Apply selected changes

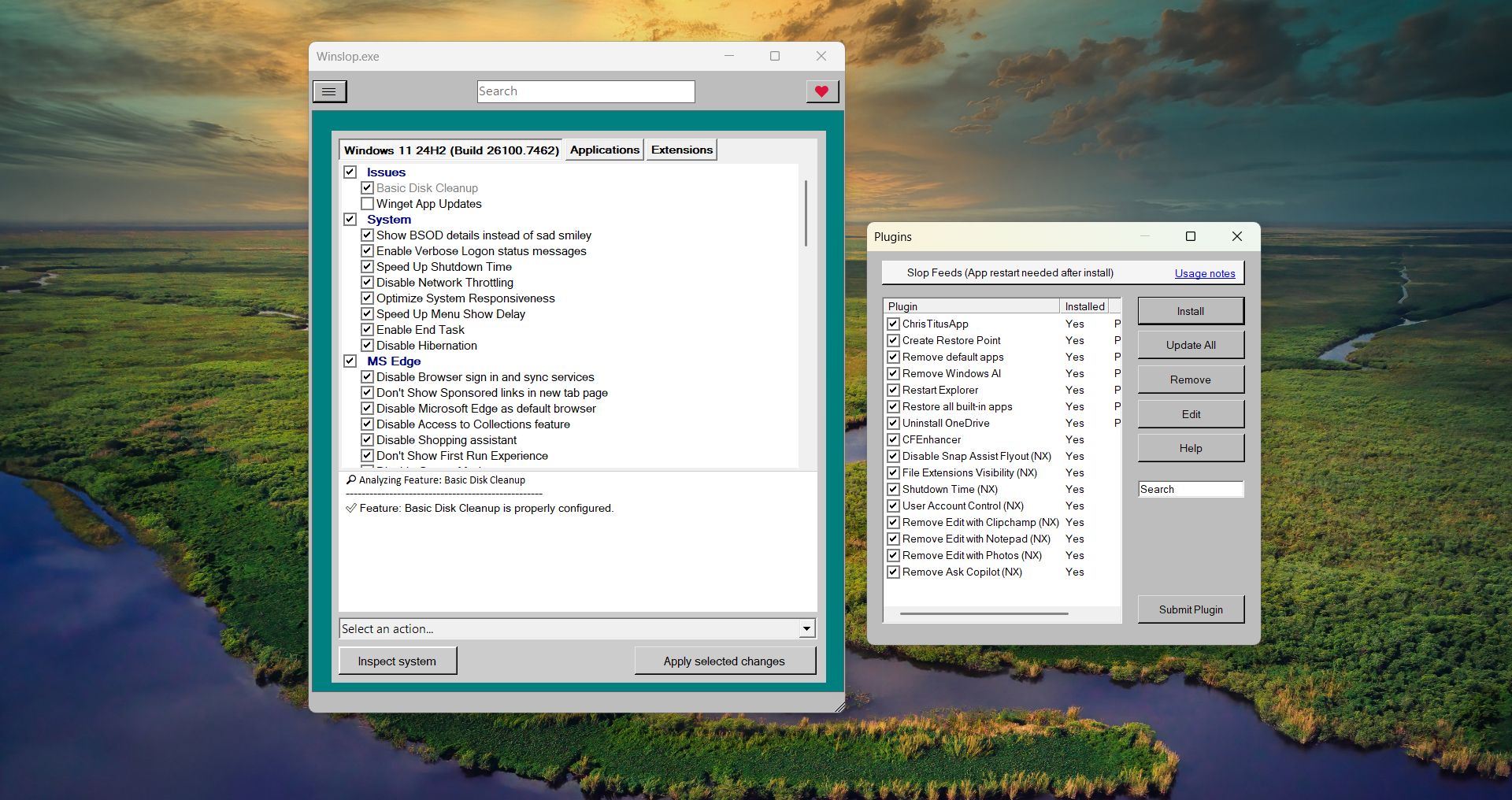pyautogui.click(x=724, y=661)
